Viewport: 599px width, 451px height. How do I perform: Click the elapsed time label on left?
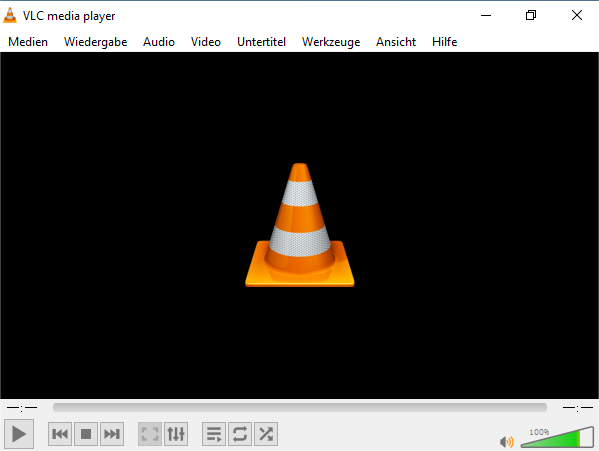click(x=22, y=408)
